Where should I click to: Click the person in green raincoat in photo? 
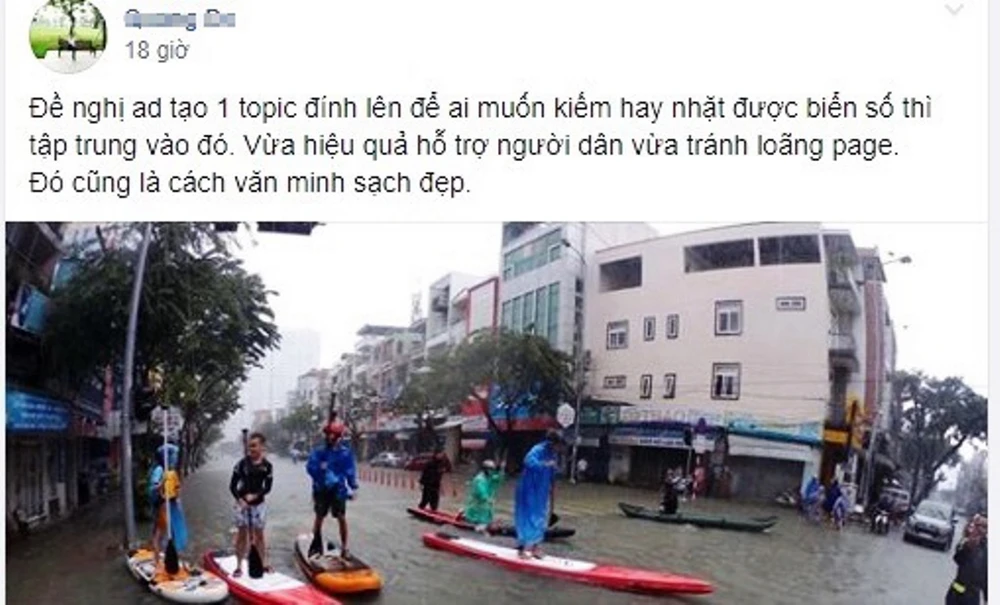click(483, 494)
